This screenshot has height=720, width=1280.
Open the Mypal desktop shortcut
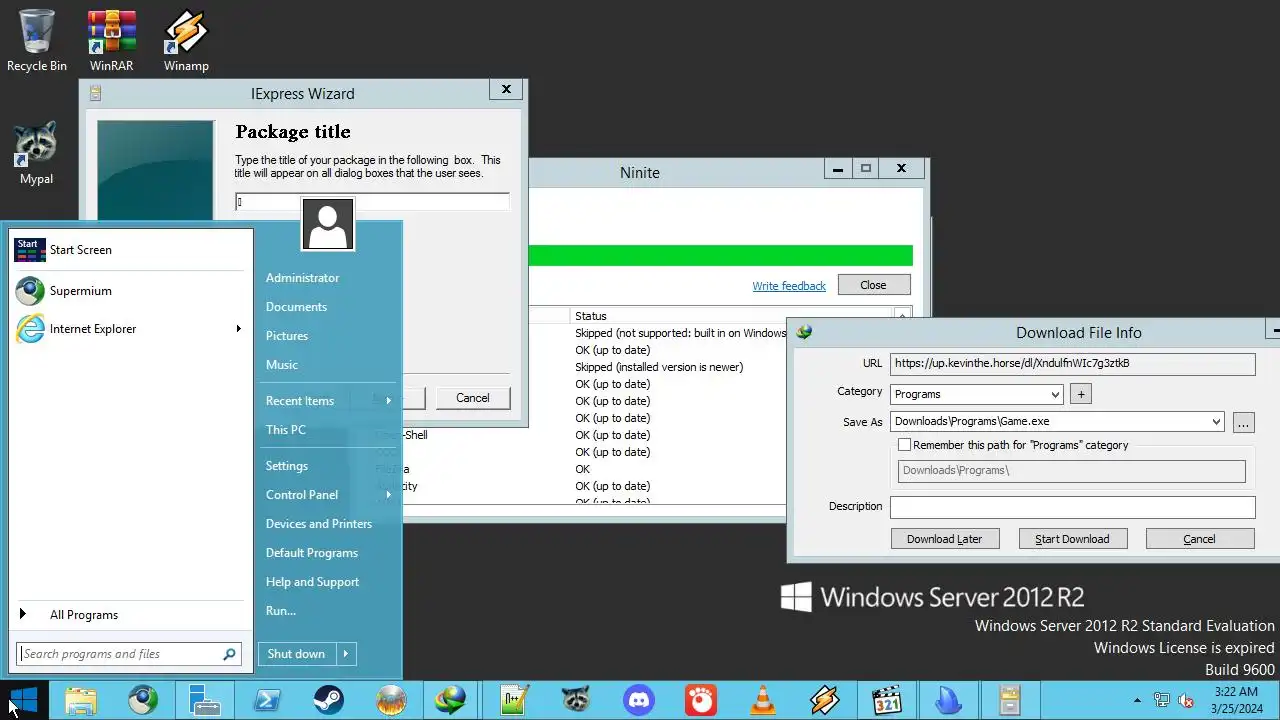coord(37,154)
